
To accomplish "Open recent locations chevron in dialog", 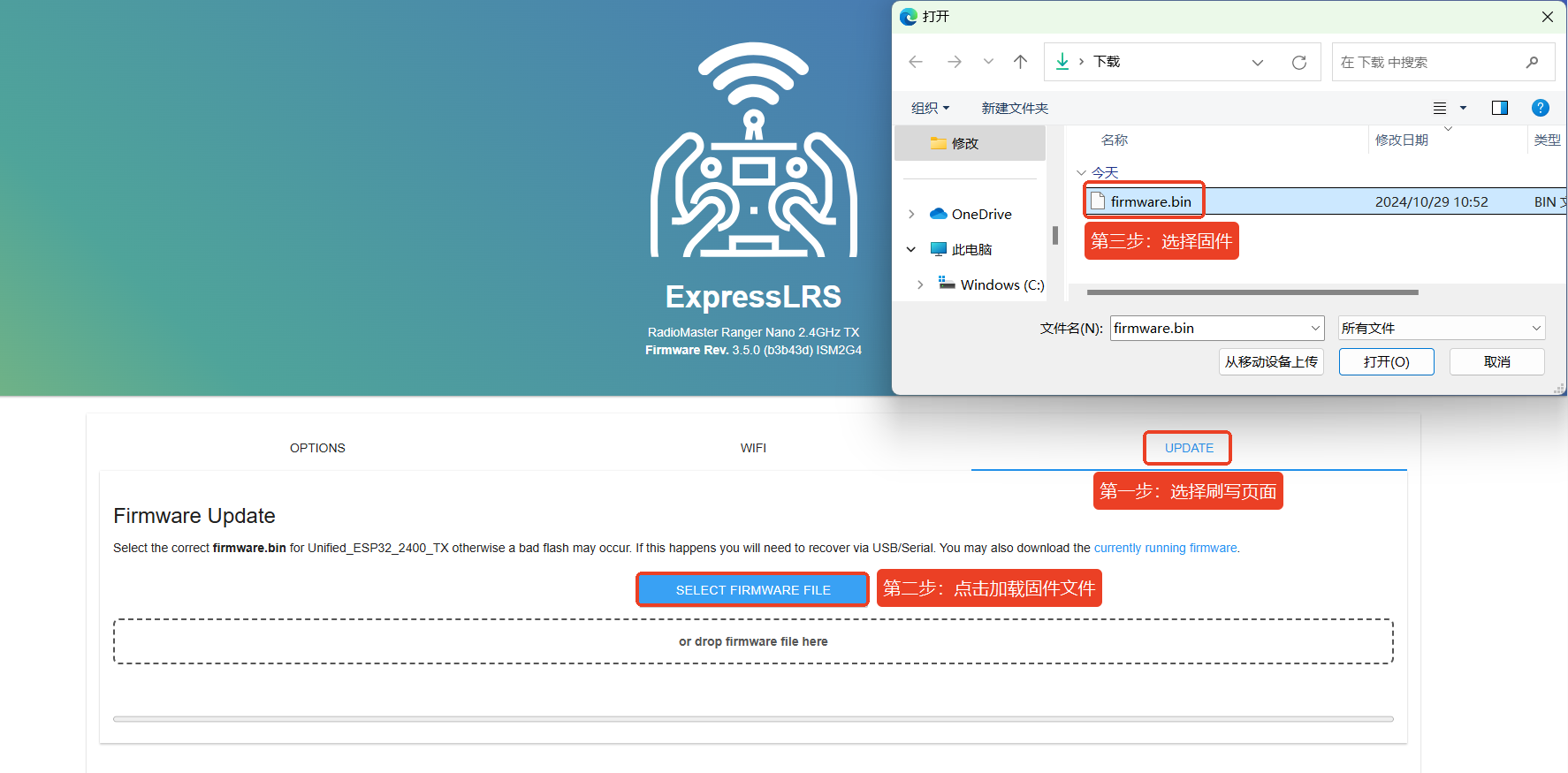I will 988,62.
